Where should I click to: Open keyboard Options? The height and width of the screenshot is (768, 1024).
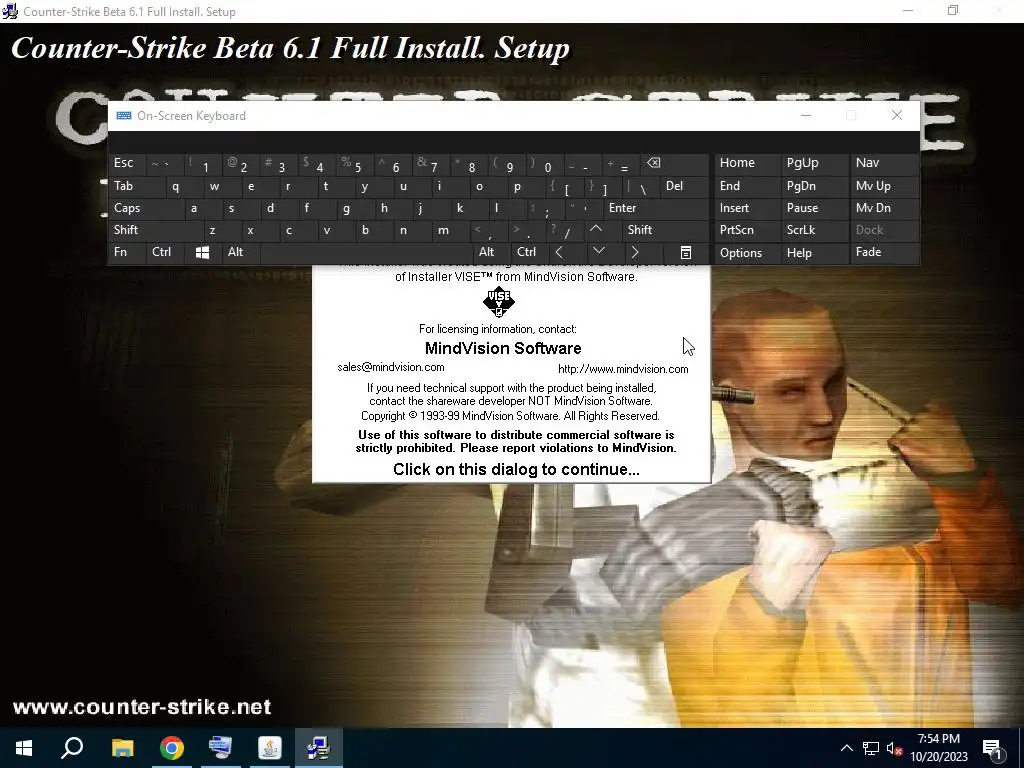[747, 253]
